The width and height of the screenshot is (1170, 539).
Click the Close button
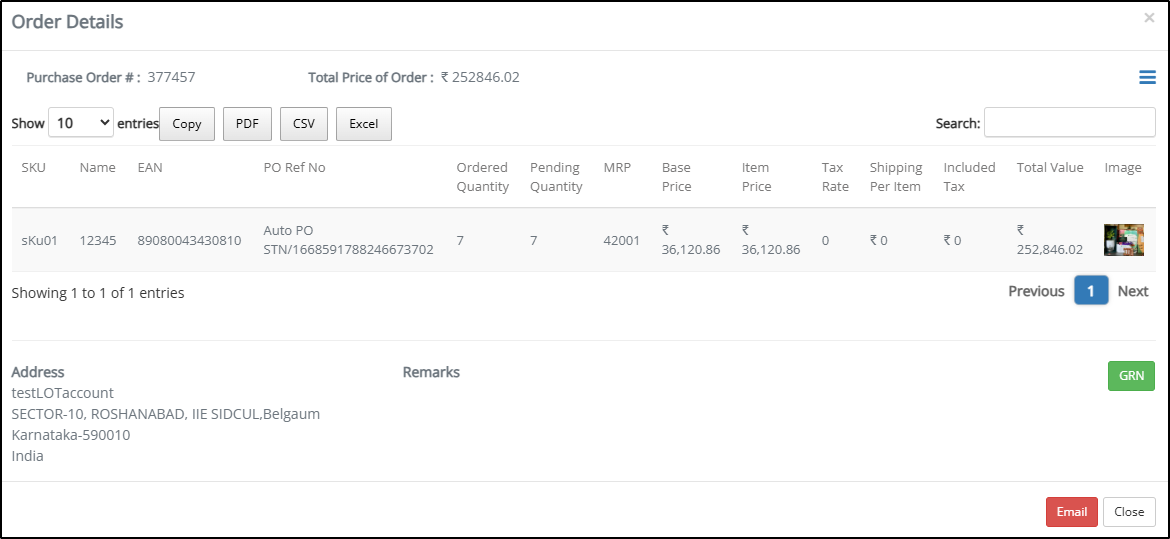[x=1129, y=511]
